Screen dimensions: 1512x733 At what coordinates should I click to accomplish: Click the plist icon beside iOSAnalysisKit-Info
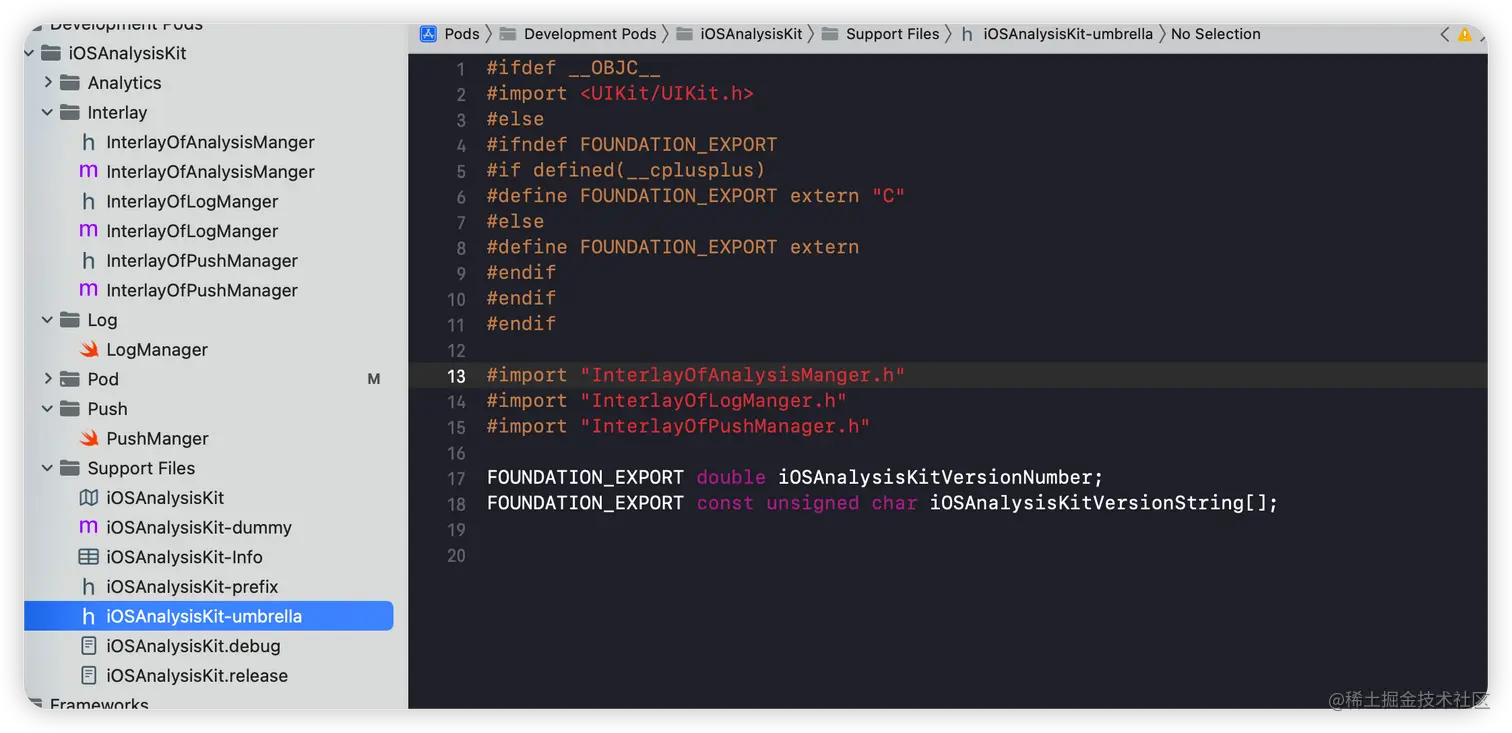click(89, 557)
